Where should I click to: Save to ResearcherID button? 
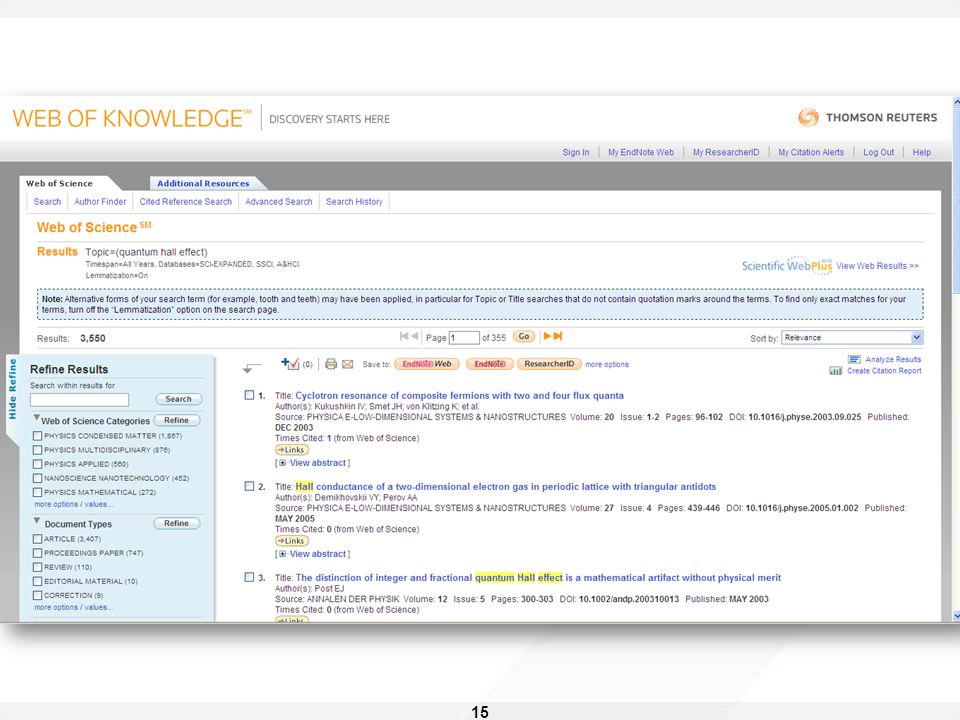[x=549, y=364]
